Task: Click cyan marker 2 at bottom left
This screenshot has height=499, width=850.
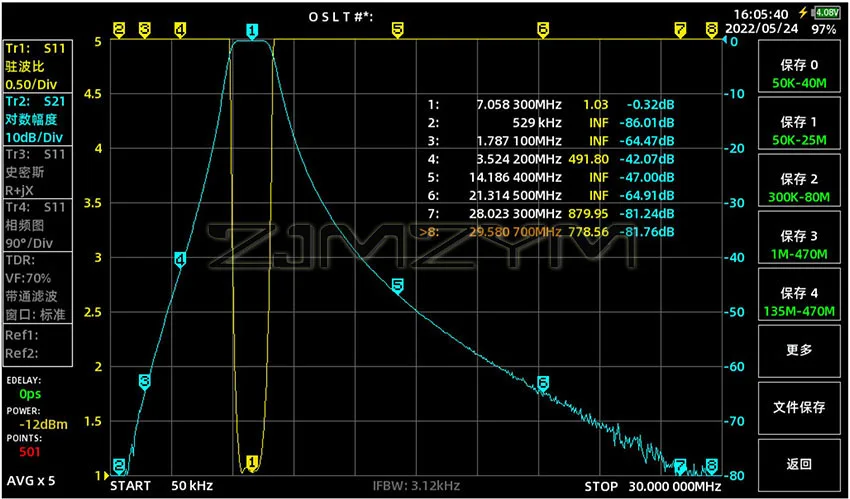Action: click(119, 466)
